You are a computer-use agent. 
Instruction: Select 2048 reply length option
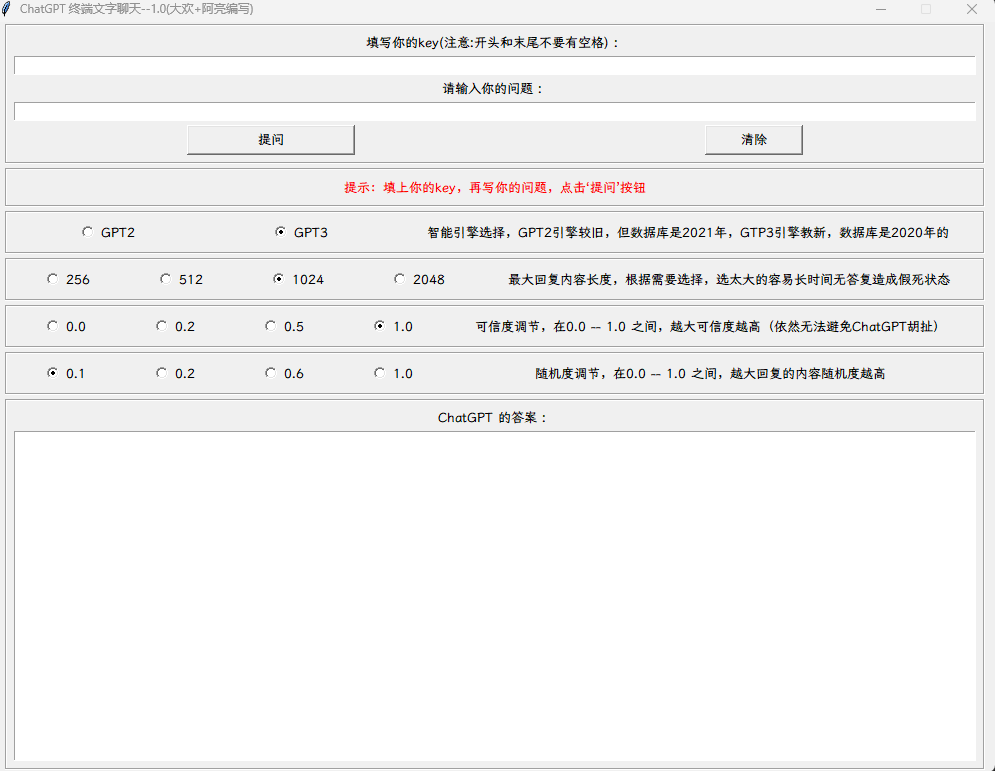pyautogui.click(x=399, y=279)
